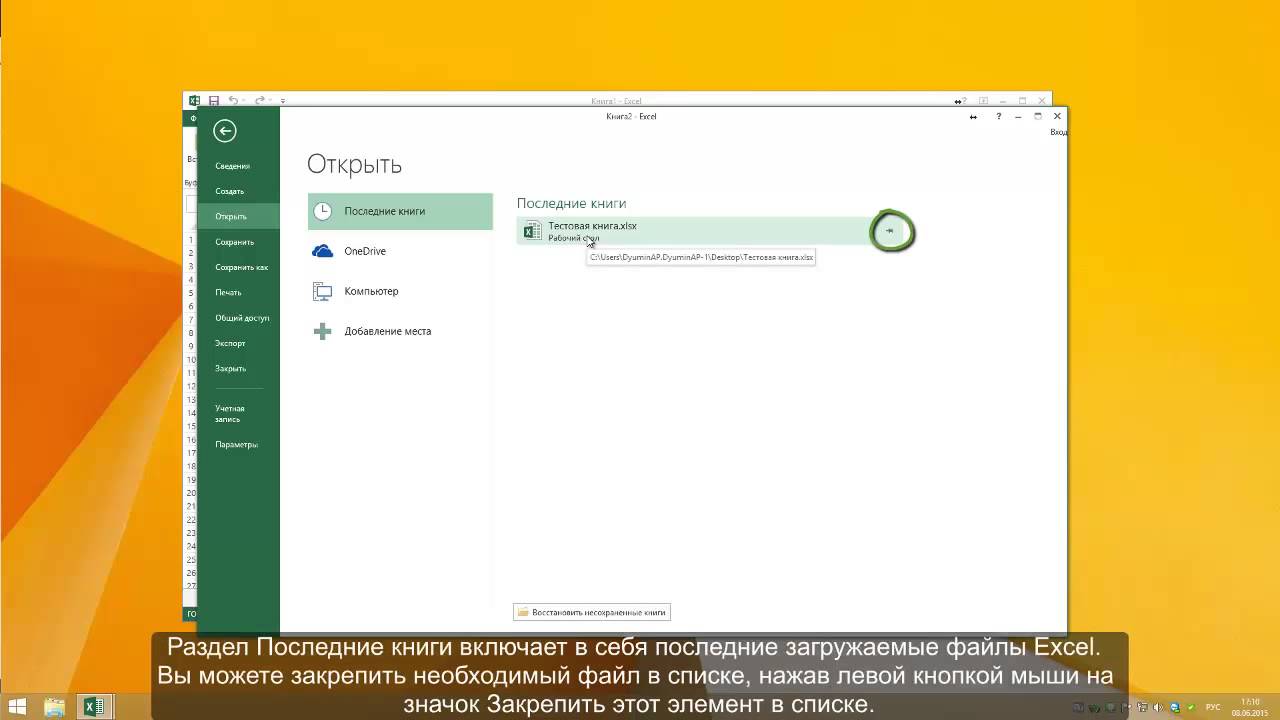
Task: Open taskbar clock and date
Action: (1250, 707)
